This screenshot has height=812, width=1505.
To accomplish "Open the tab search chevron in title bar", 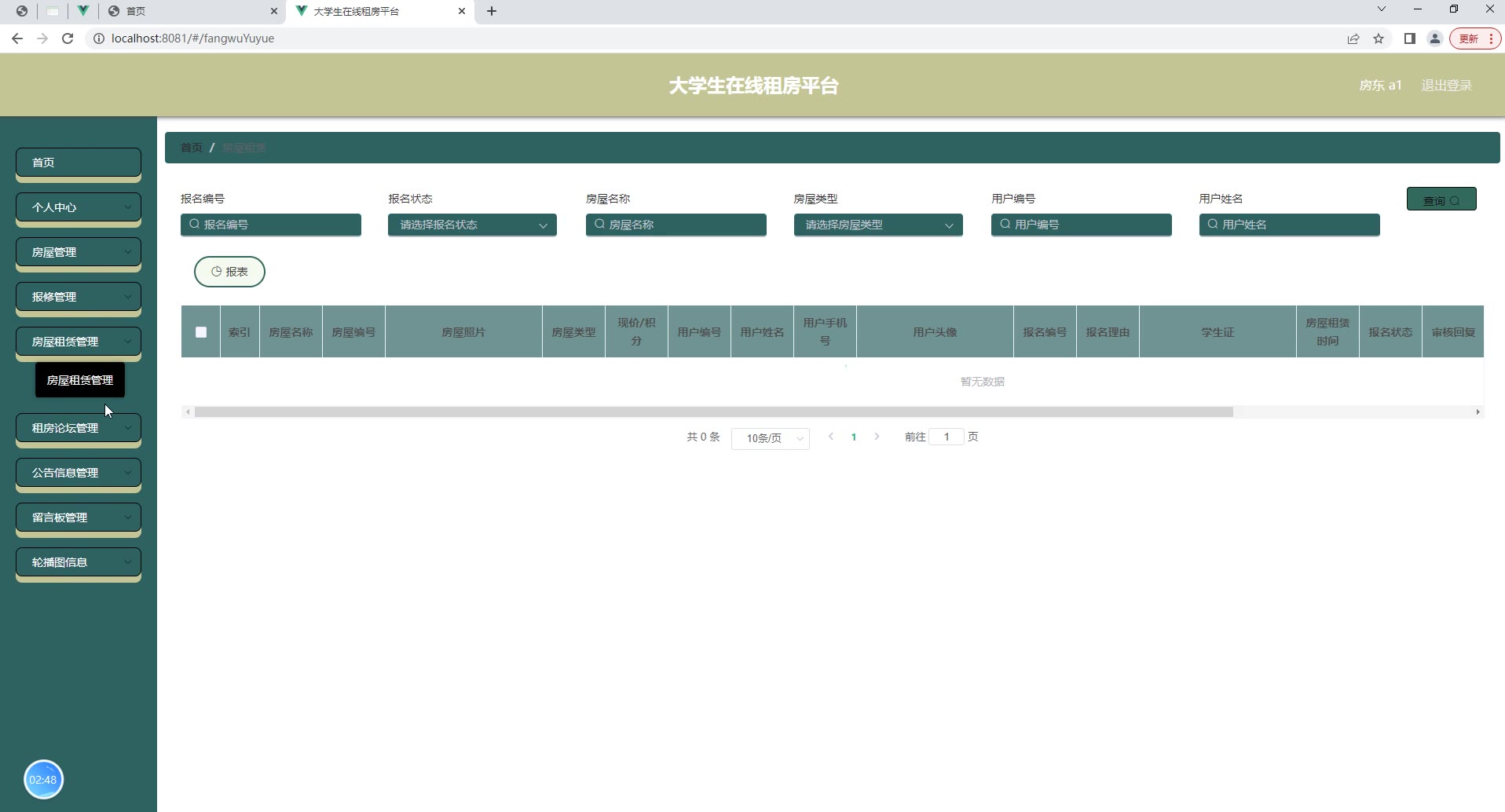I will tap(1382, 9).
